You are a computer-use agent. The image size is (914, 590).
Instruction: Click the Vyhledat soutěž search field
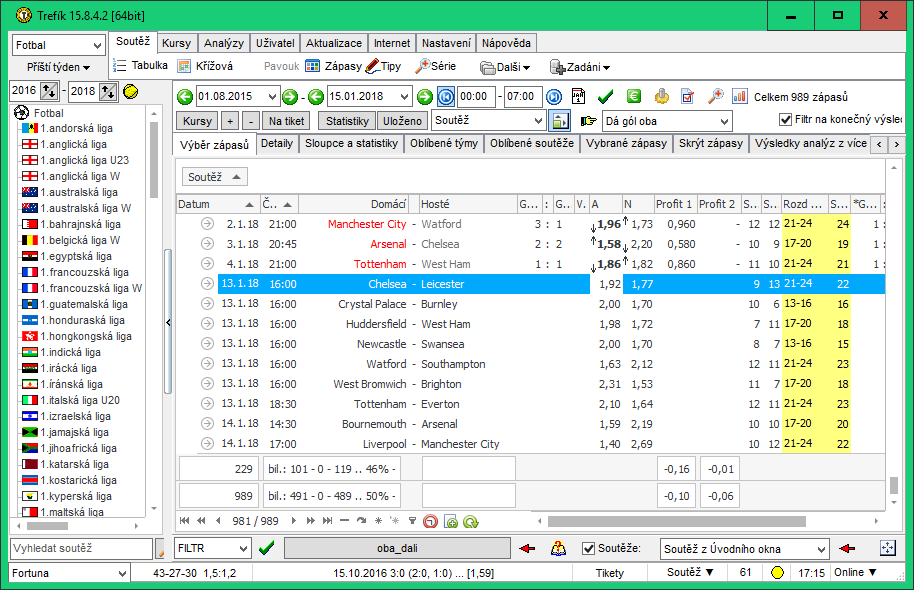[x=82, y=548]
